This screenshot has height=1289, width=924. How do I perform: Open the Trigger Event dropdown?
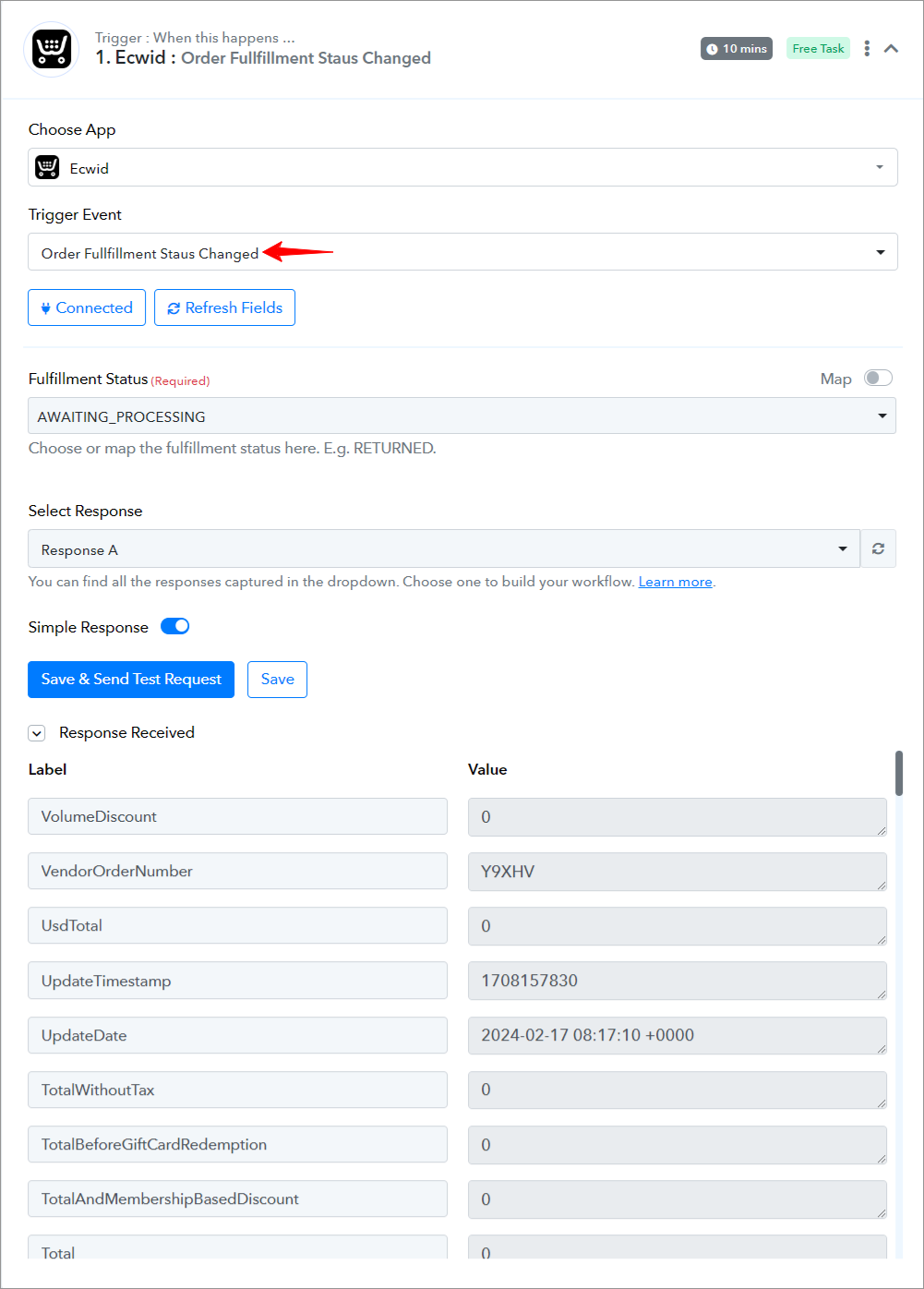pyautogui.click(x=462, y=252)
